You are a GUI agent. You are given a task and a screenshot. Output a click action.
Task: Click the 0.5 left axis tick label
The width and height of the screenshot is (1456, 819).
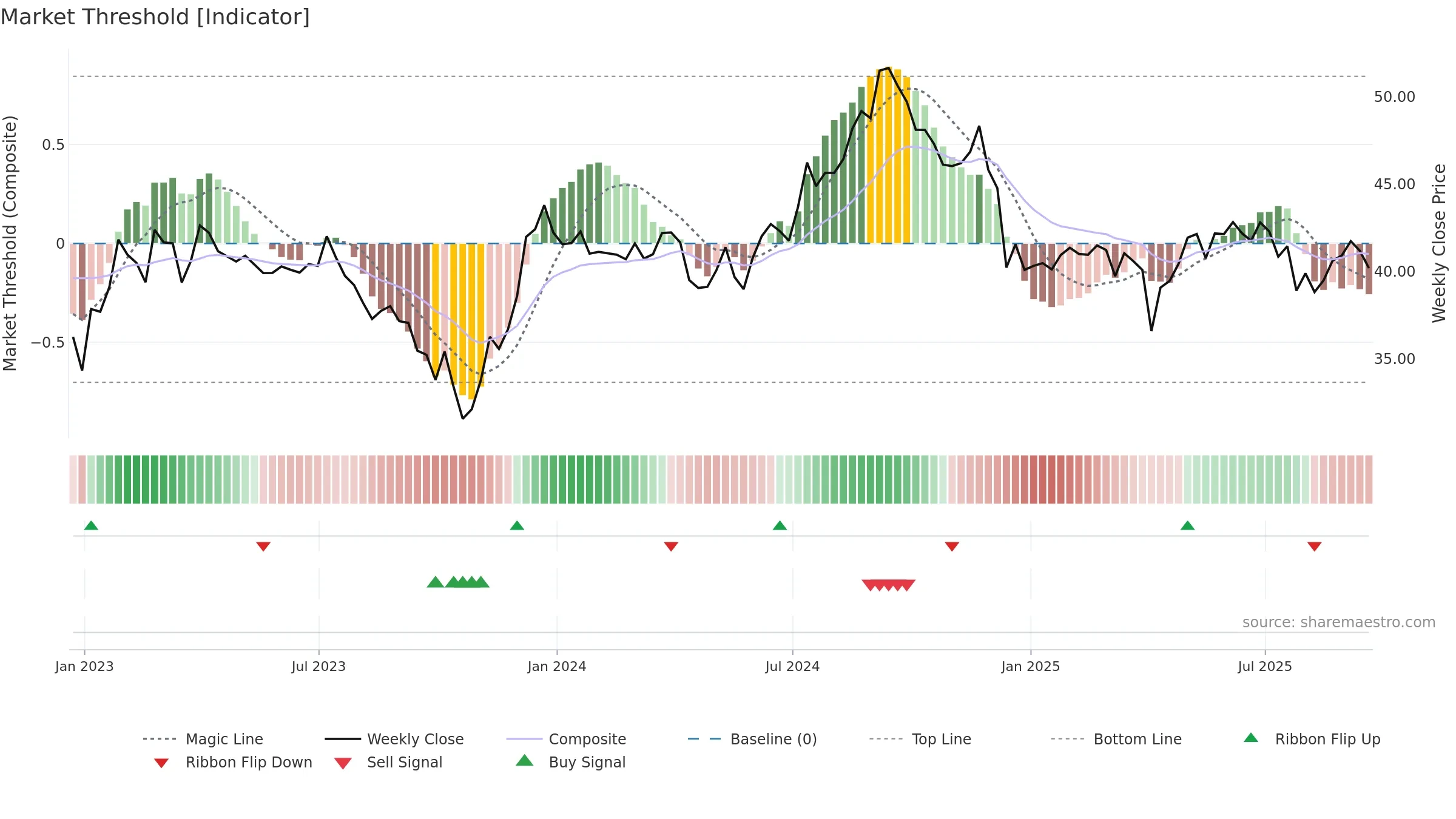coord(53,145)
